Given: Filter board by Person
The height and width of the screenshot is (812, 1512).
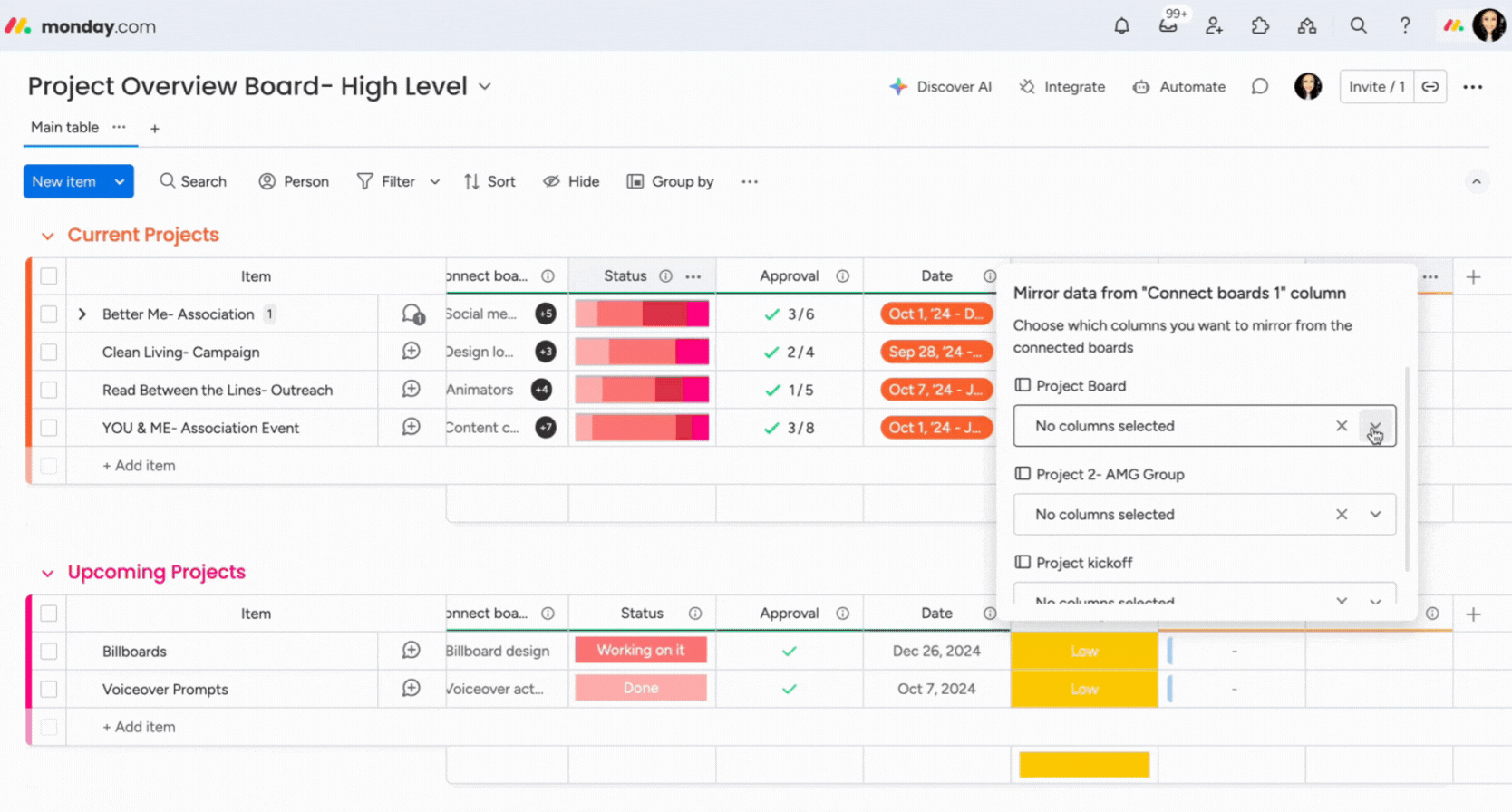Looking at the screenshot, I should [294, 181].
